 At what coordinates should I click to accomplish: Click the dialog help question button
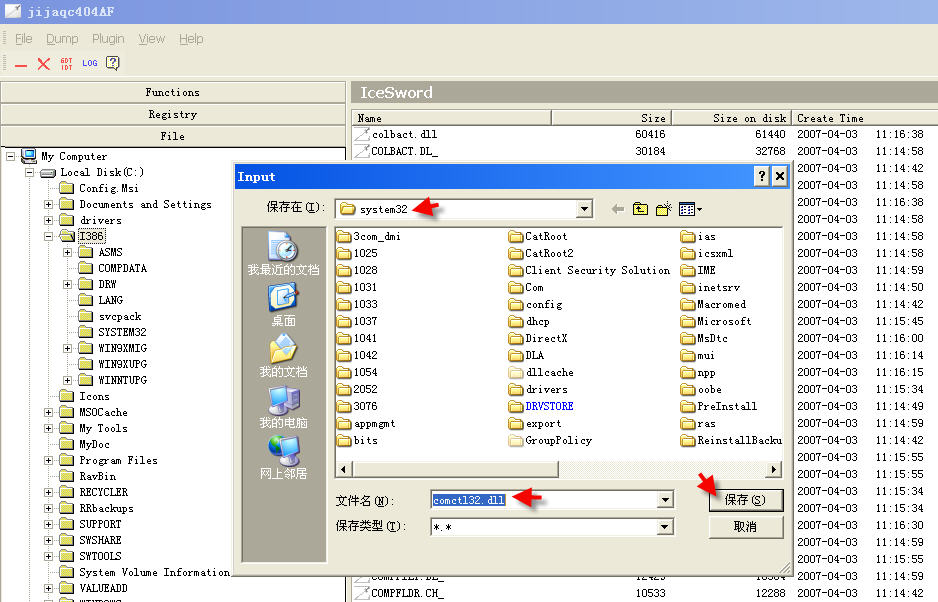coord(761,176)
